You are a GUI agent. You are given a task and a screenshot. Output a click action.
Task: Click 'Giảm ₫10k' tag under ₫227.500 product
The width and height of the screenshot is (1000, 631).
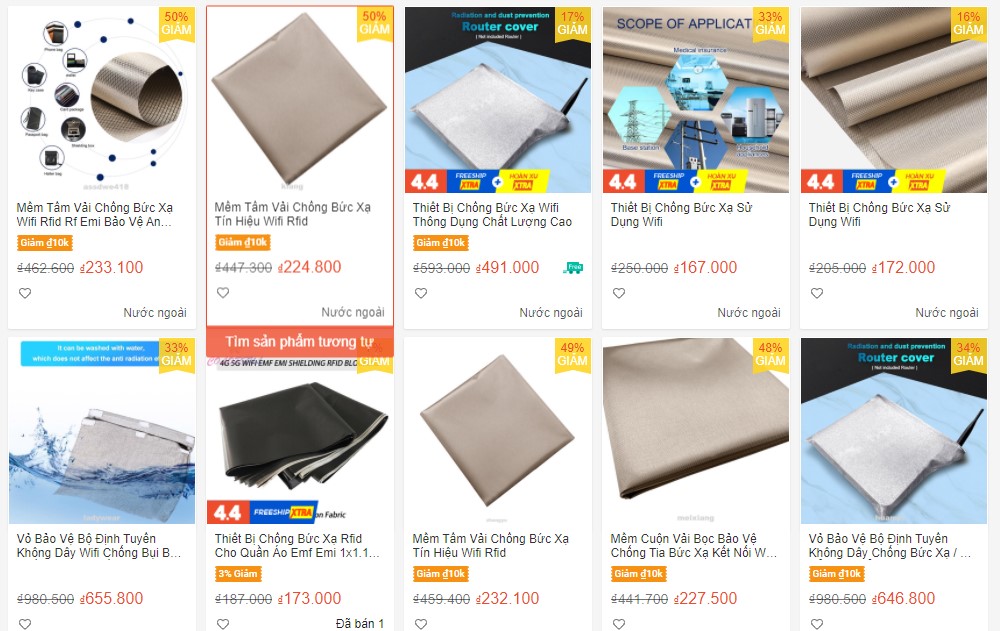[639, 574]
